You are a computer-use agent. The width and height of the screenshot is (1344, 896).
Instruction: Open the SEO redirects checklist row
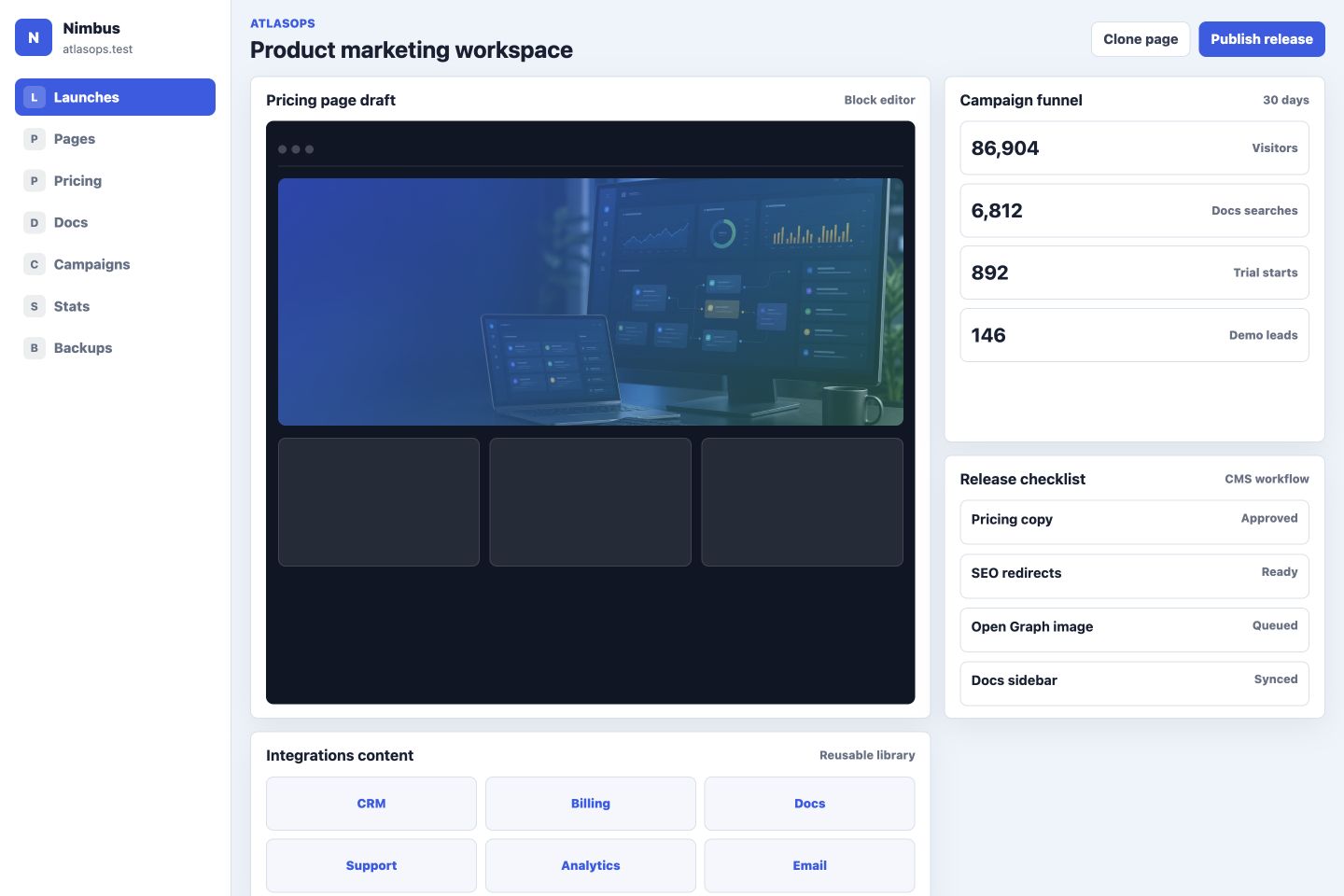tap(1135, 576)
